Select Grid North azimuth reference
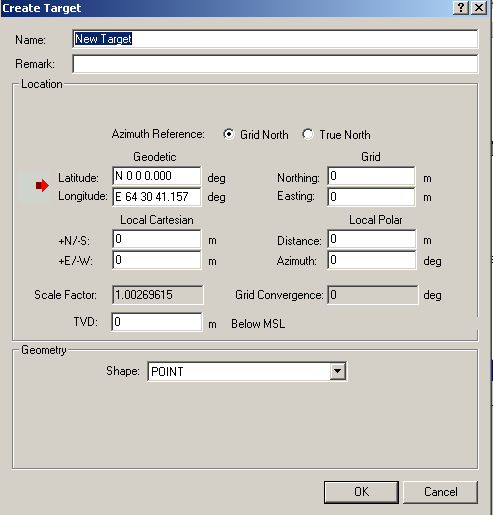 click(x=229, y=134)
